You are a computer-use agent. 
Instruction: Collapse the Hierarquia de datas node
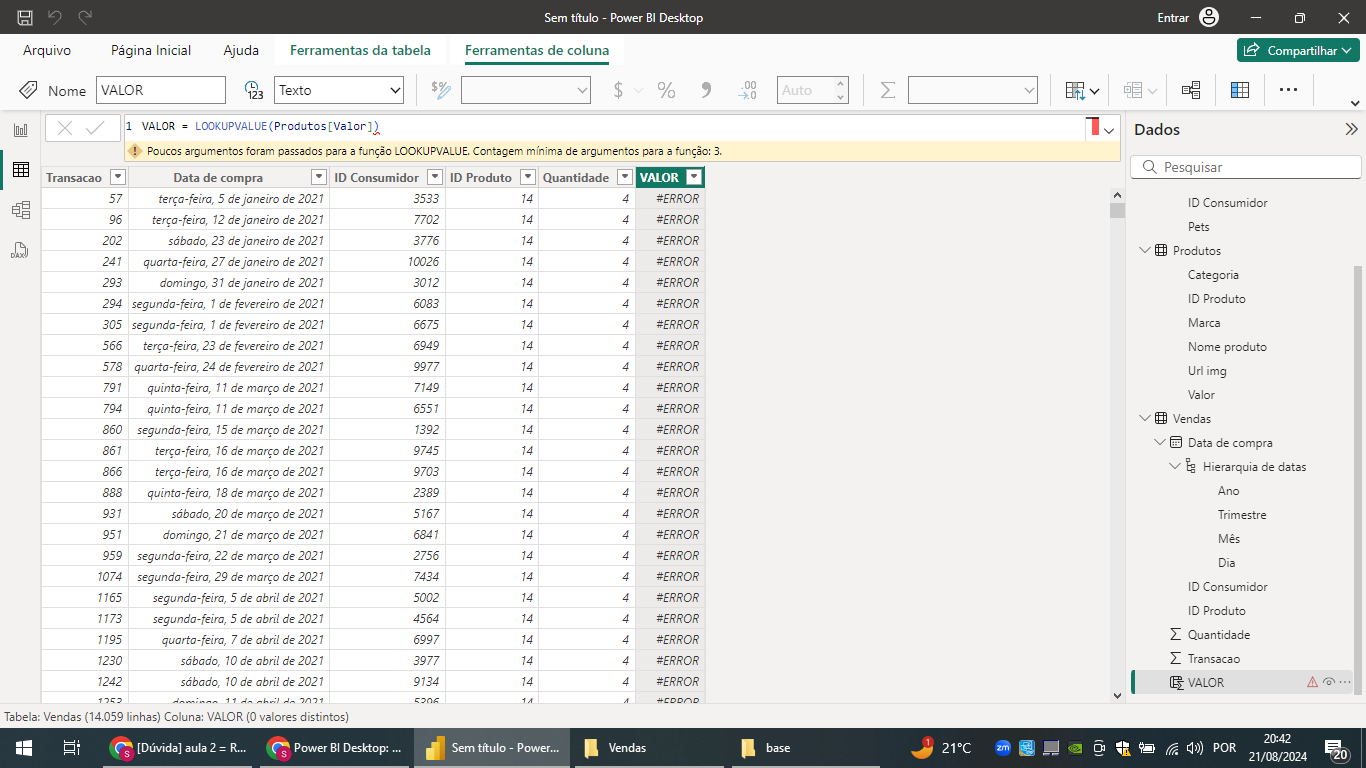1175,466
